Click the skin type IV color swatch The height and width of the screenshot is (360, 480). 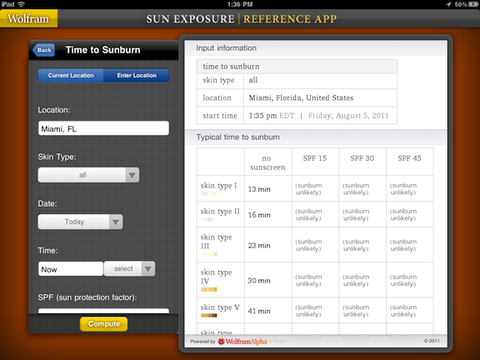209,289
